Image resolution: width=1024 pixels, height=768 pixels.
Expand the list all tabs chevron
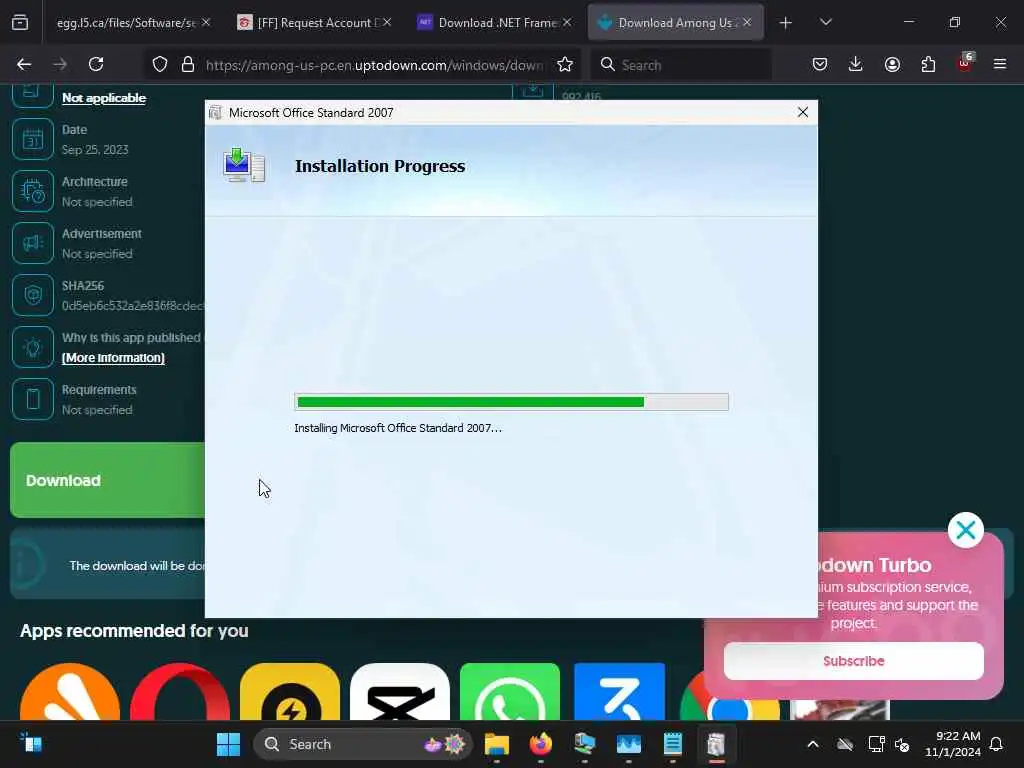pyautogui.click(x=825, y=22)
